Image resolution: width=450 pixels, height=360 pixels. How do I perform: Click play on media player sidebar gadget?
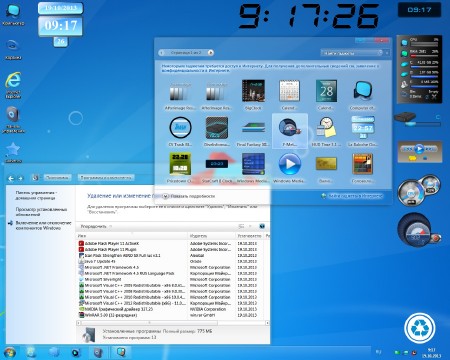point(419,148)
